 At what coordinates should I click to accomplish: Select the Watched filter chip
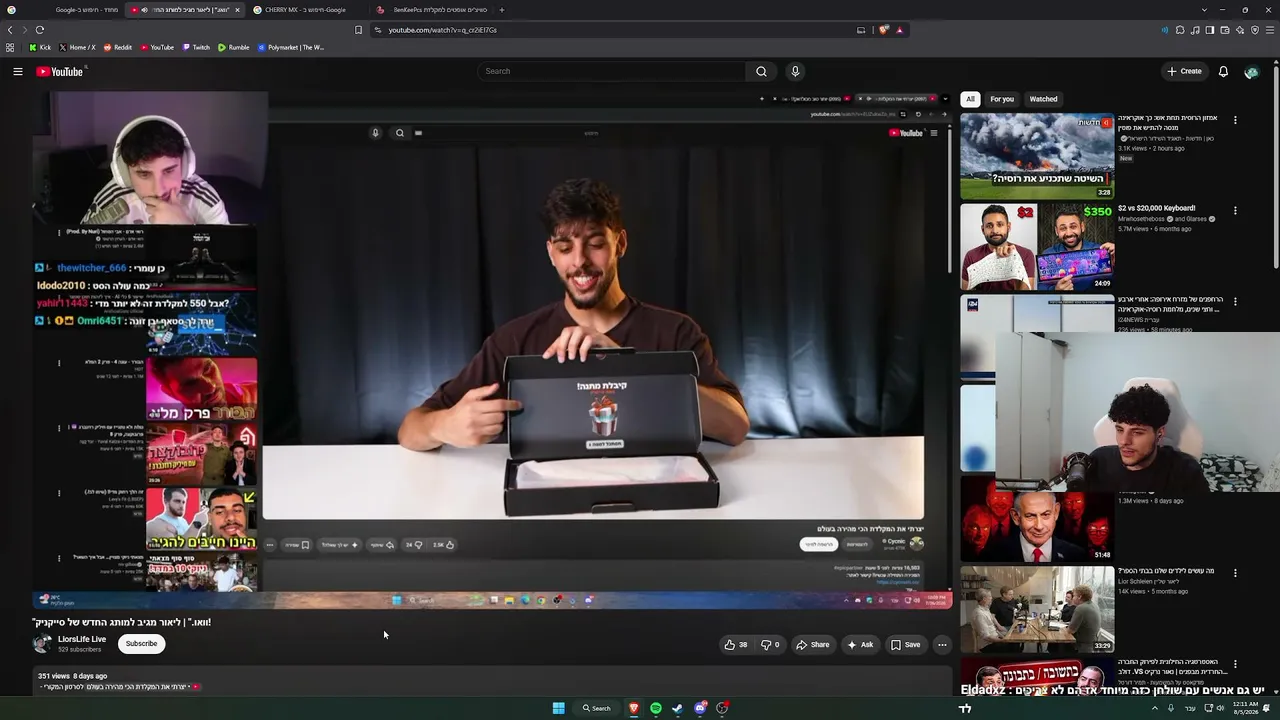click(1043, 99)
